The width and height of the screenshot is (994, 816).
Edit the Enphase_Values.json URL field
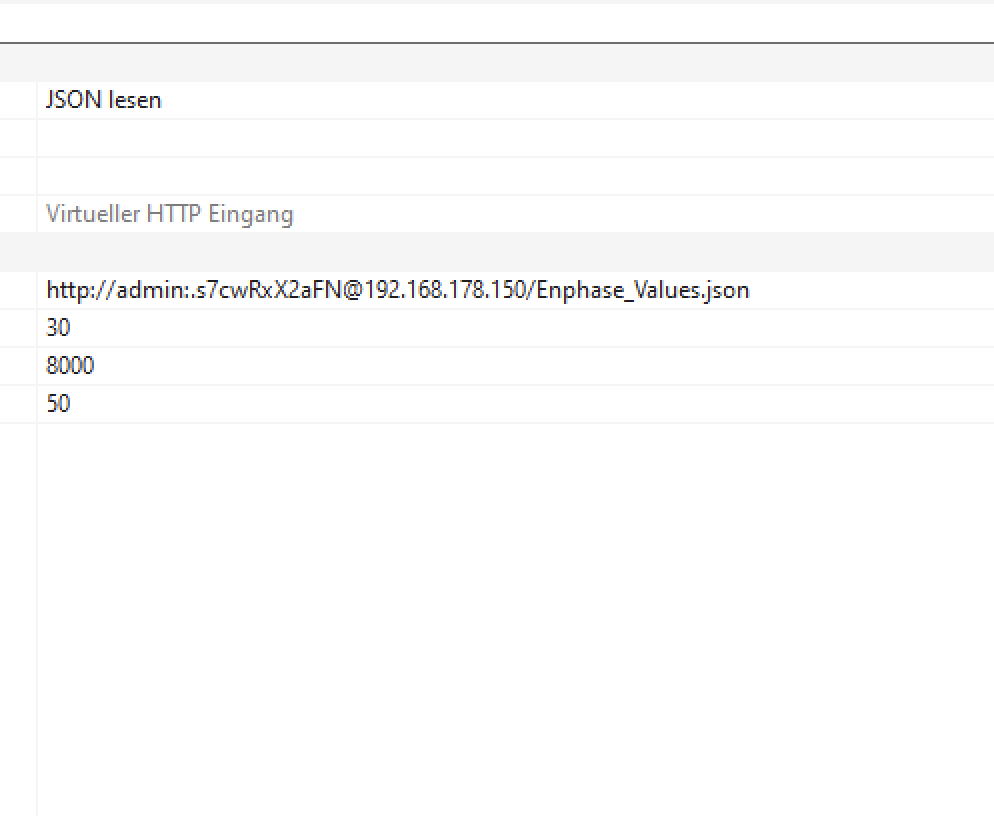[x=397, y=290]
